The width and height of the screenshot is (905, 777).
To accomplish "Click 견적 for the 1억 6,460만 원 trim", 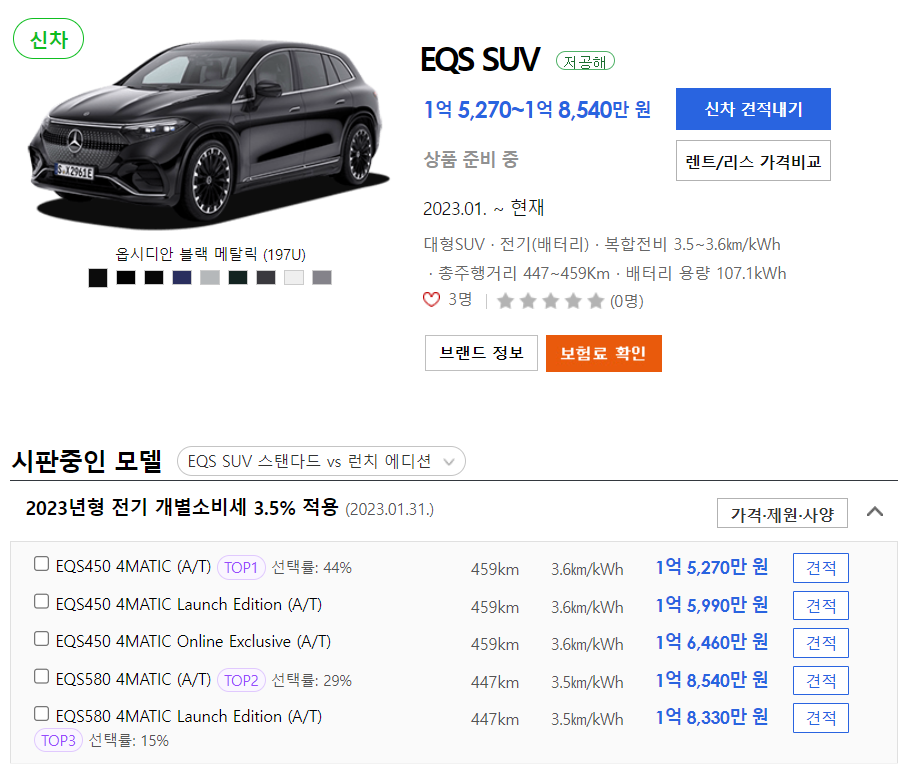I will 821,643.
